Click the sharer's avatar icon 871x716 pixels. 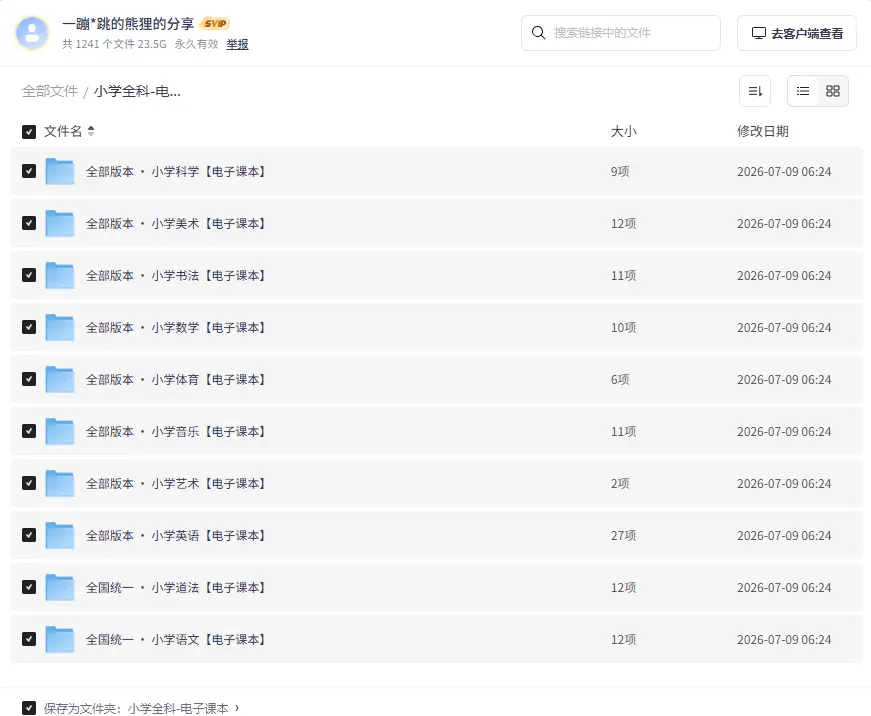point(32,33)
